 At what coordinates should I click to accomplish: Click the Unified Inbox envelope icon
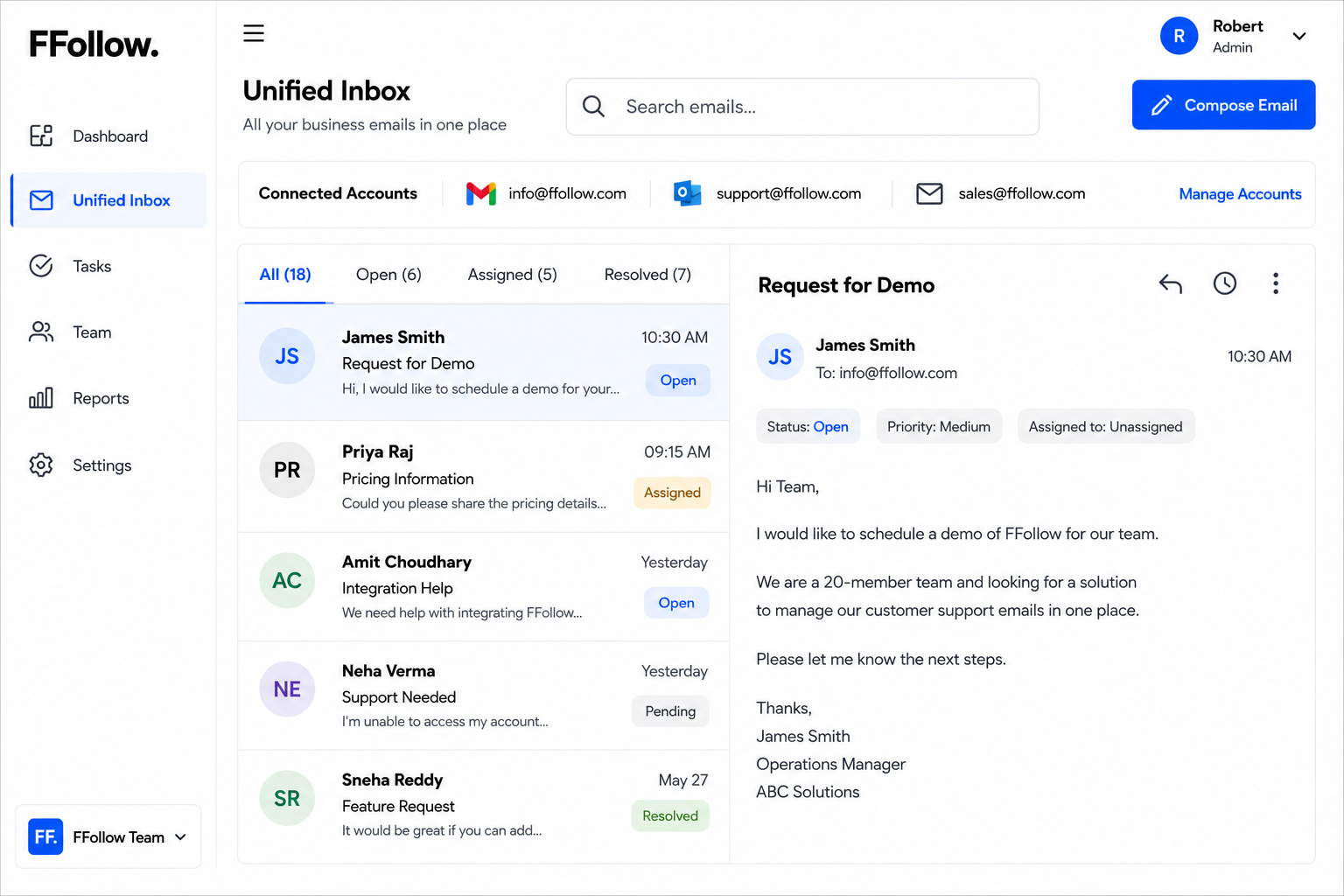(41, 200)
